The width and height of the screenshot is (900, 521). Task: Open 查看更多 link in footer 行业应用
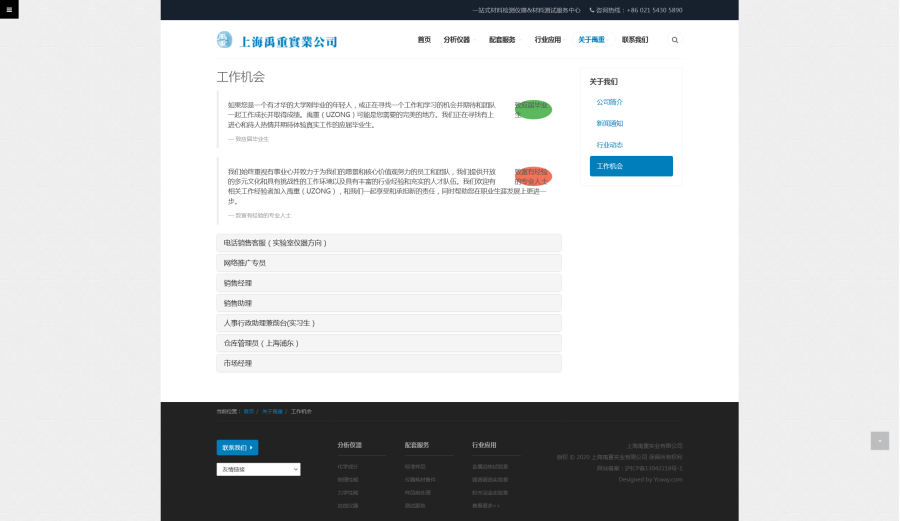pos(486,505)
